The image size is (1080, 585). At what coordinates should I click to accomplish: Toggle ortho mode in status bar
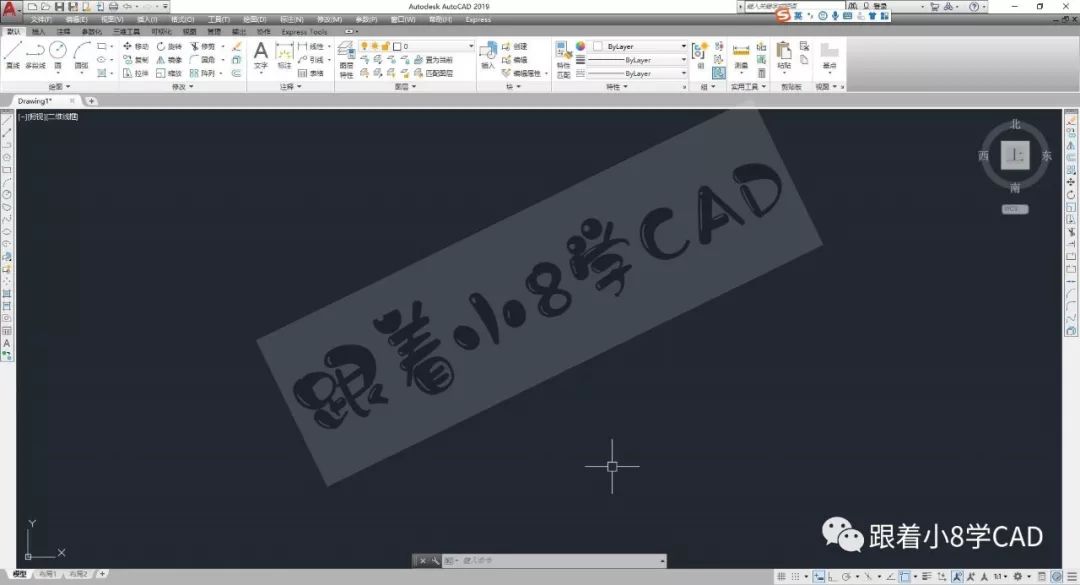tap(832, 576)
